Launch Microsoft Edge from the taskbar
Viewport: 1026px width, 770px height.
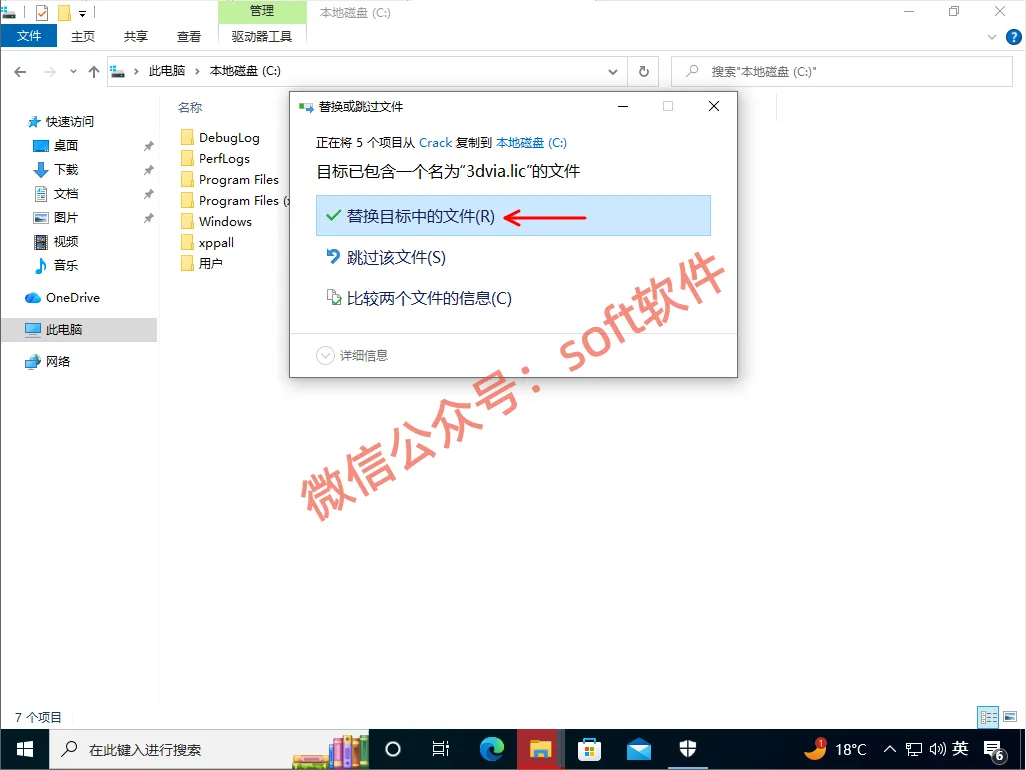point(491,750)
